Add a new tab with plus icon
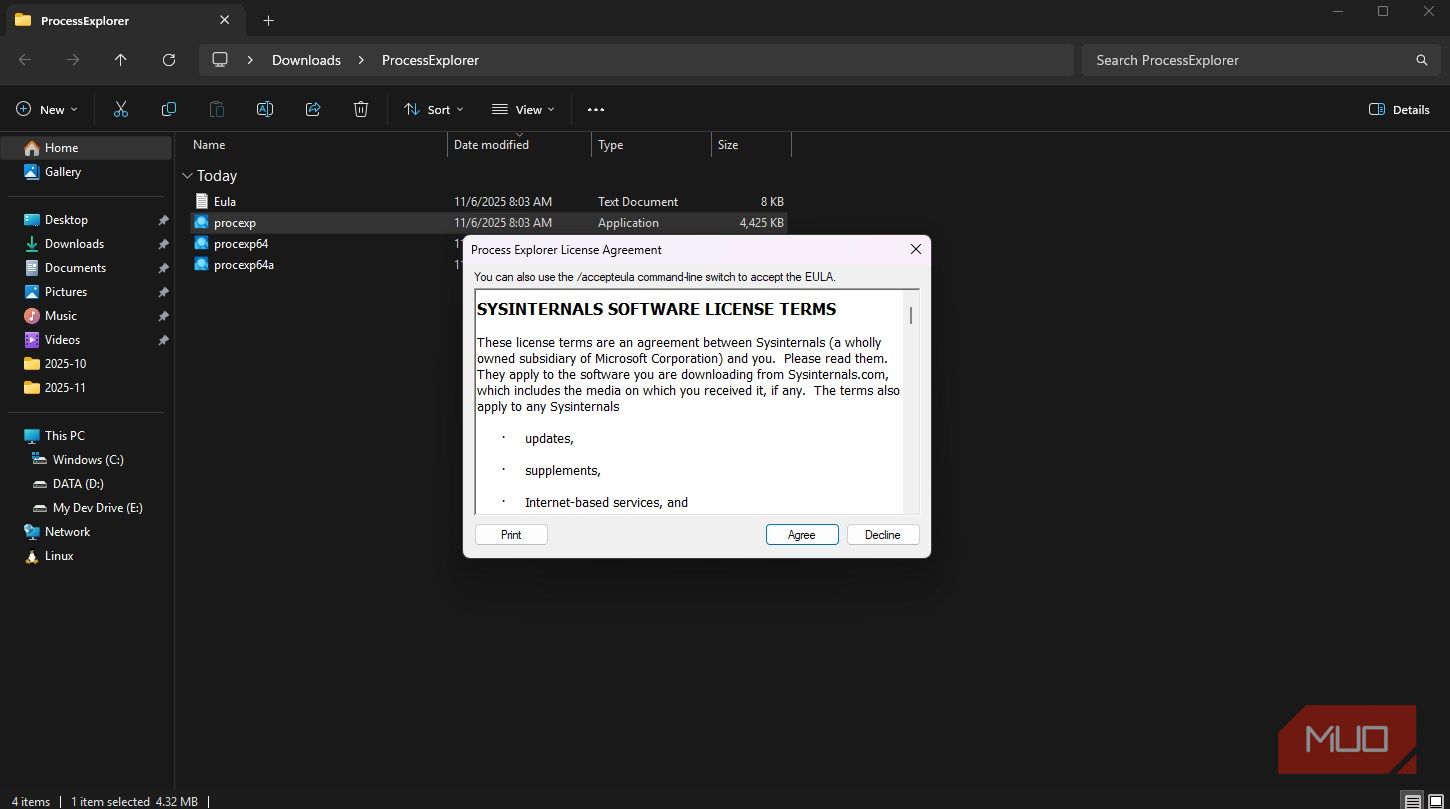1450x809 pixels. tap(268, 20)
